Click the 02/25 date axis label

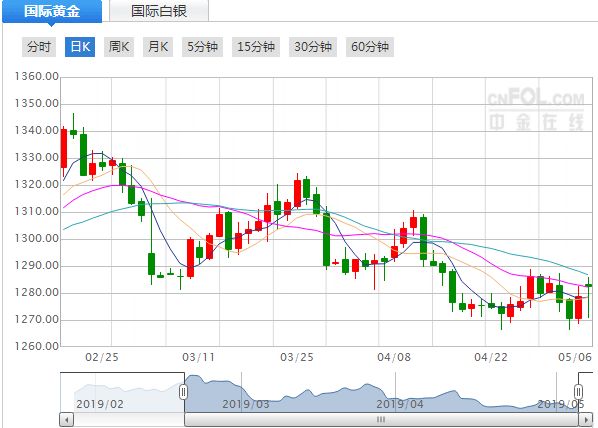102,357
